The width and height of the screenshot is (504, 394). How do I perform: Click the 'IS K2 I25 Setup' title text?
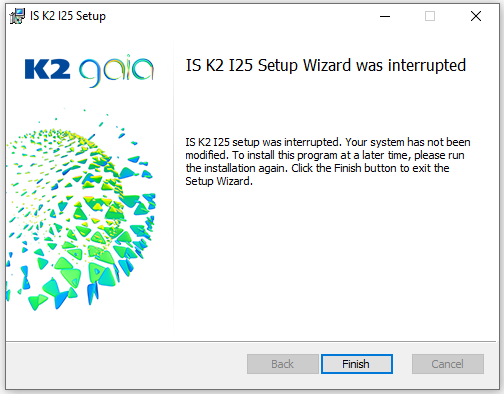[68, 16]
